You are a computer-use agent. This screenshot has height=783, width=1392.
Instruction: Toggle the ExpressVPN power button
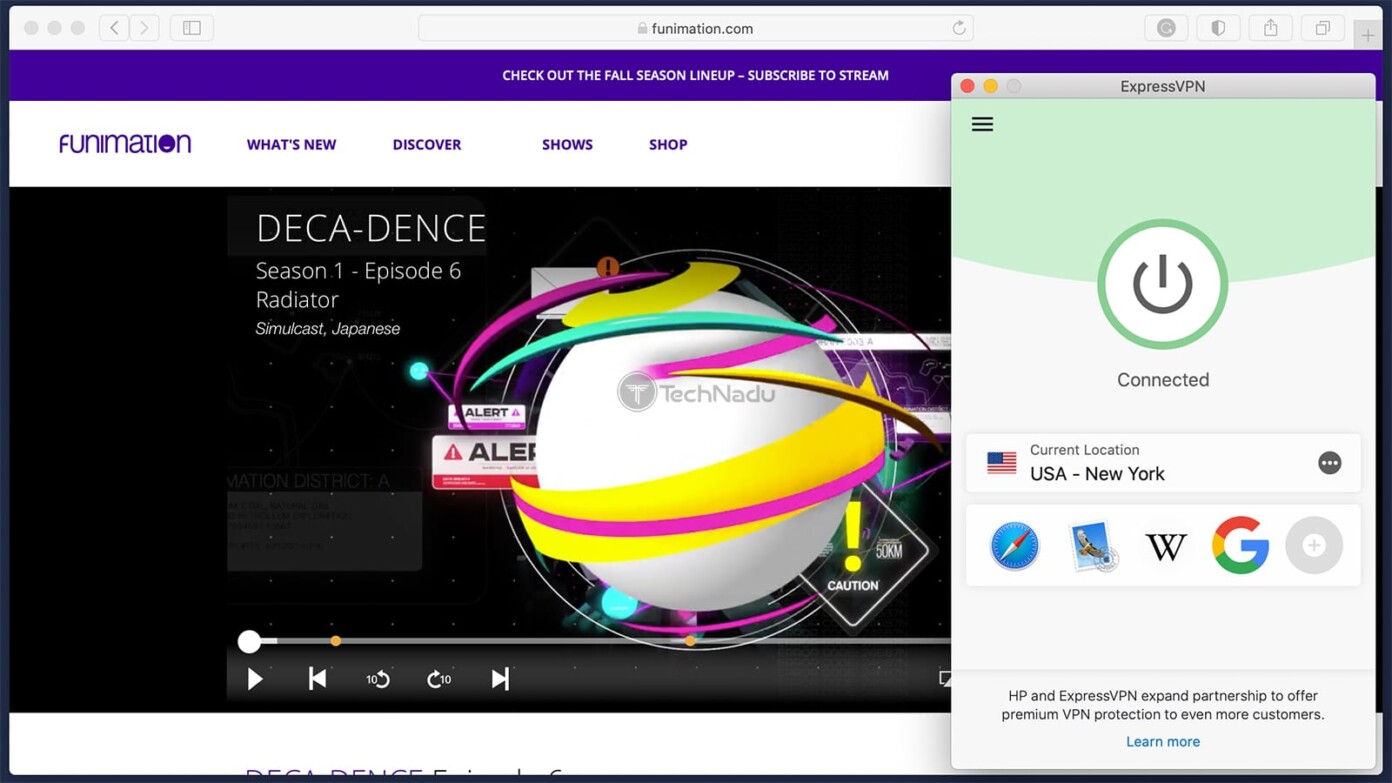1162,284
